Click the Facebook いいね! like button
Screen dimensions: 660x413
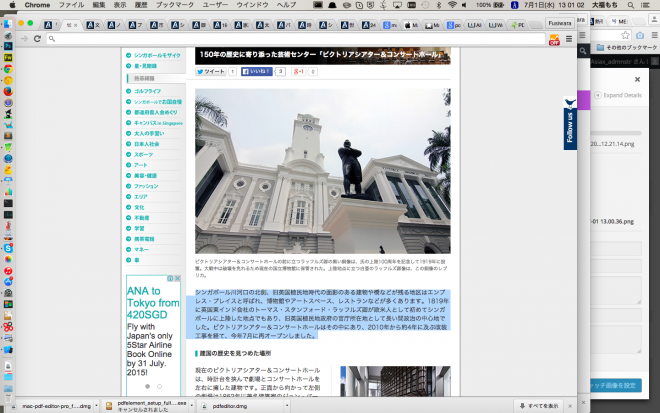pyautogui.click(x=256, y=72)
